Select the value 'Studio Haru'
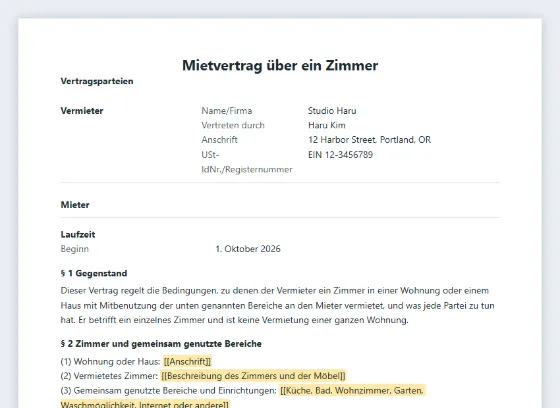Image resolution: width=560 pixels, height=408 pixels. coord(332,111)
